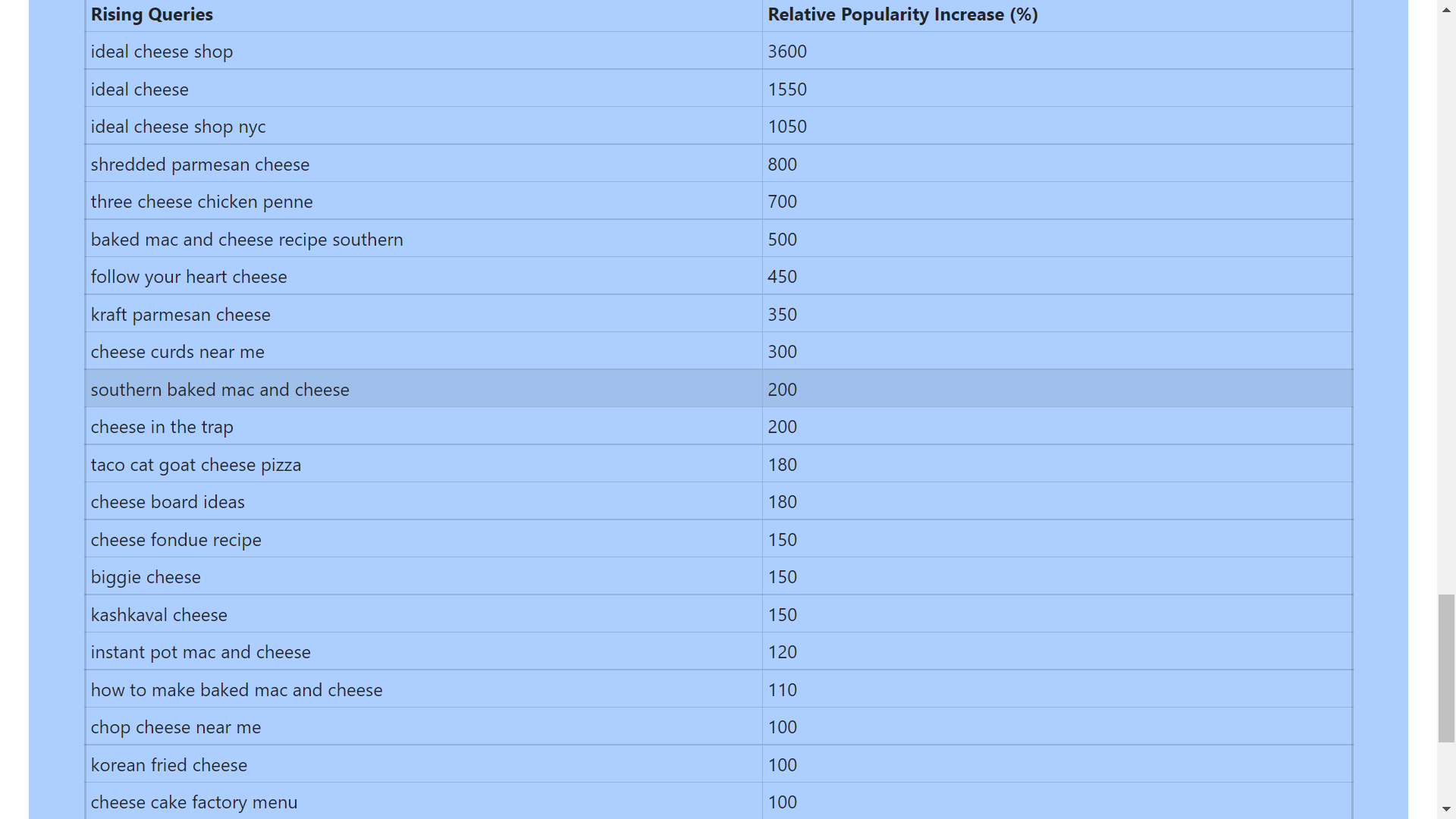Click the kashkaval cheese entry

click(x=158, y=615)
